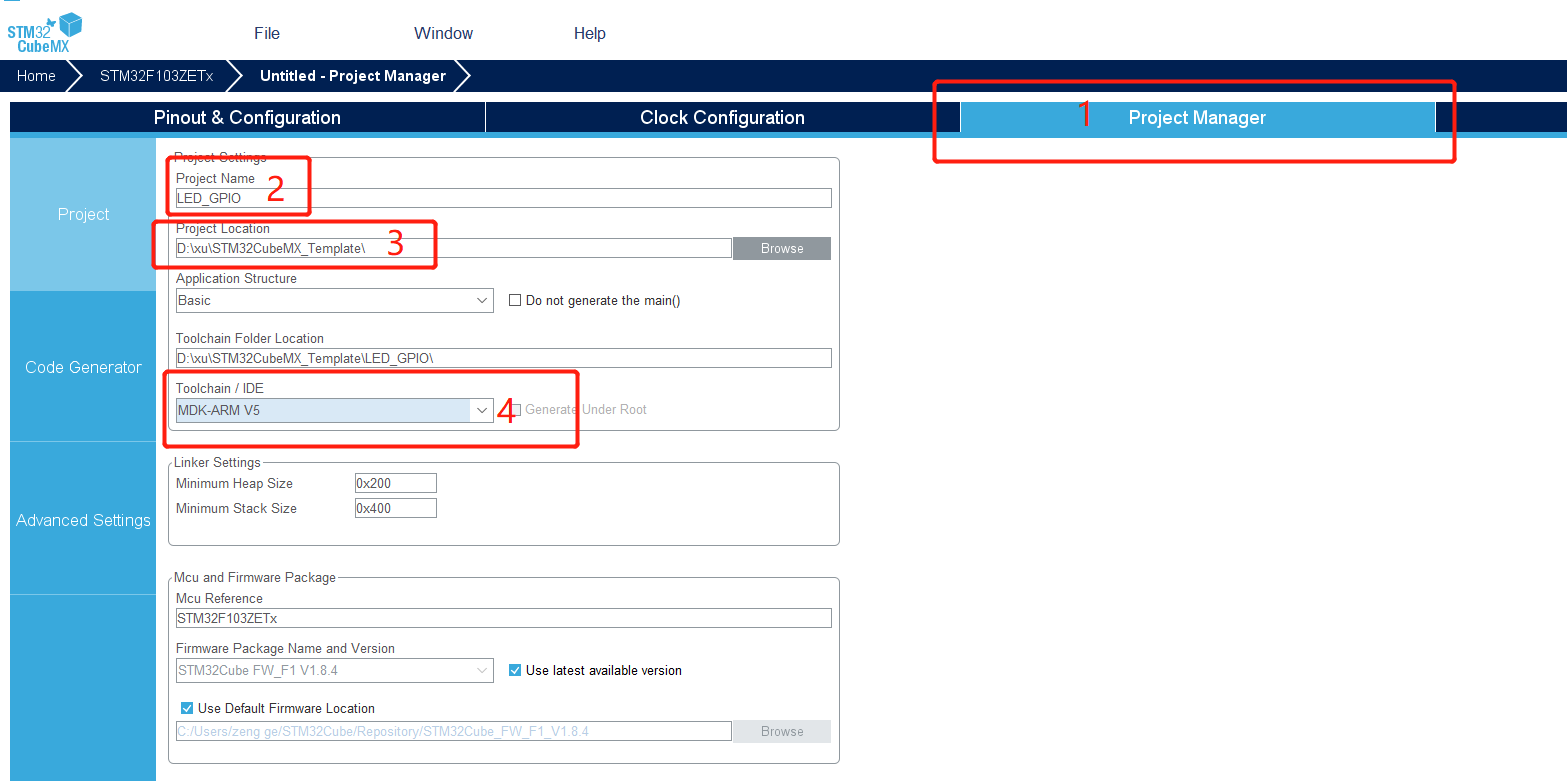The height and width of the screenshot is (781, 1567).
Task: Open the Help menu
Action: [x=590, y=33]
